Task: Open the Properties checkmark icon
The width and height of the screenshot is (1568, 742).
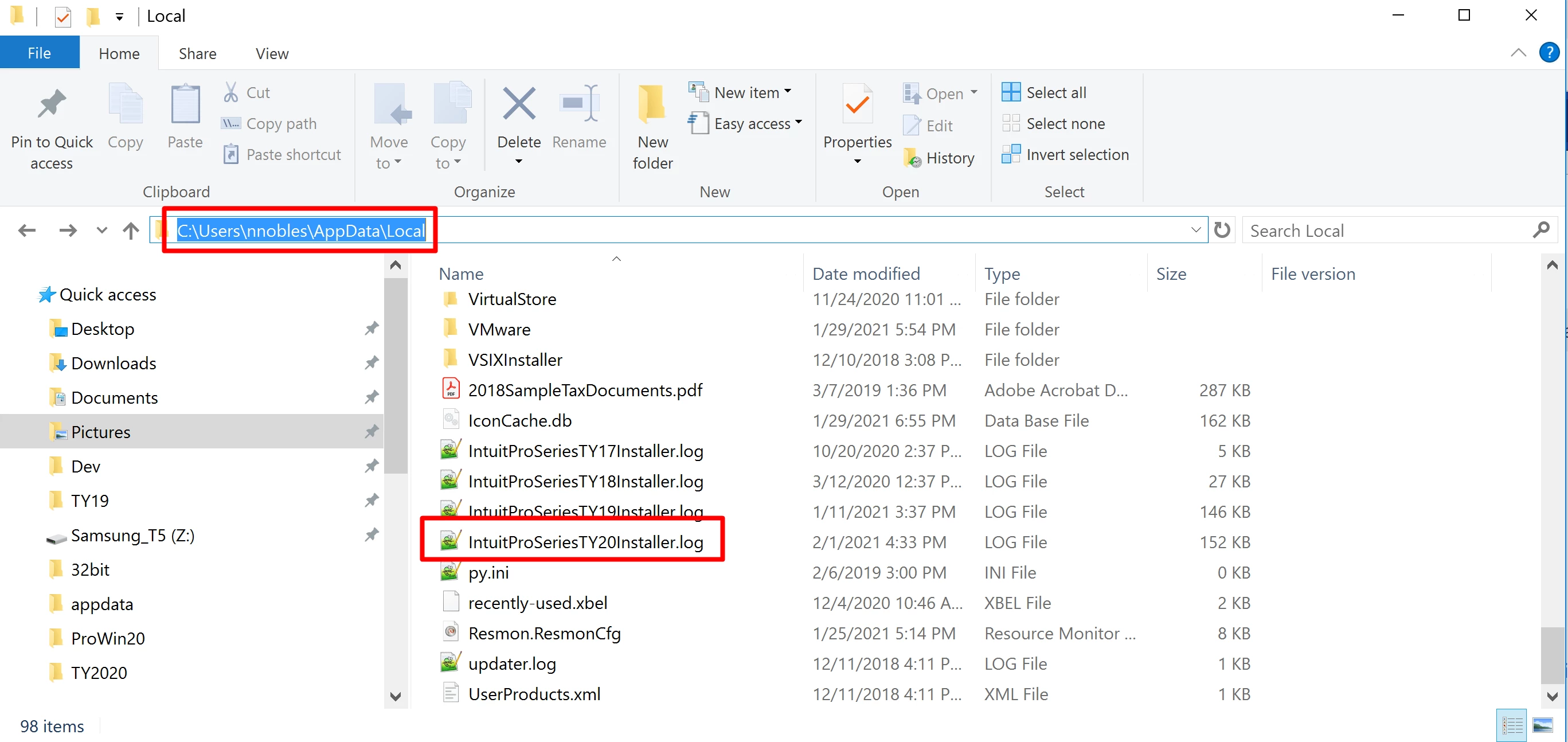Action: (857, 103)
